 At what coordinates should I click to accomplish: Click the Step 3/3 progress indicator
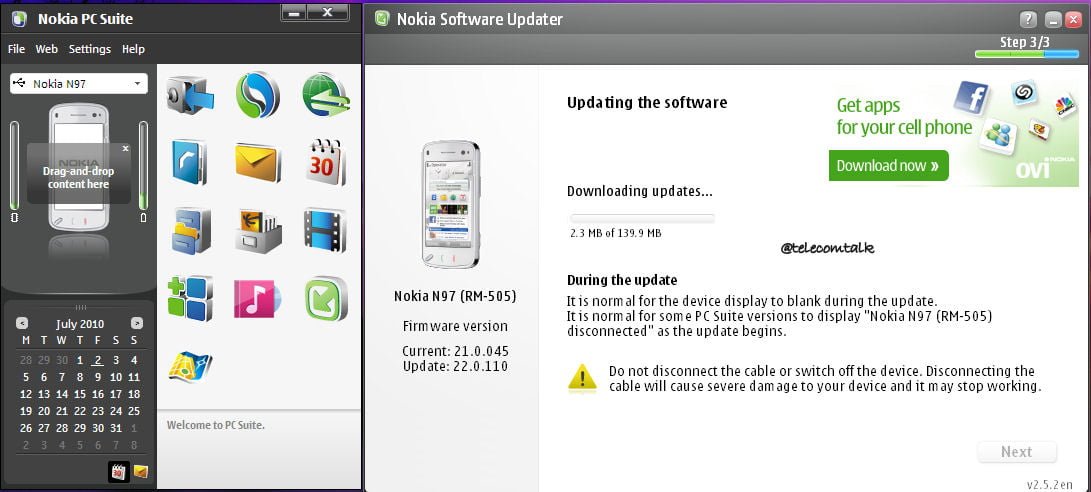pos(1026,54)
